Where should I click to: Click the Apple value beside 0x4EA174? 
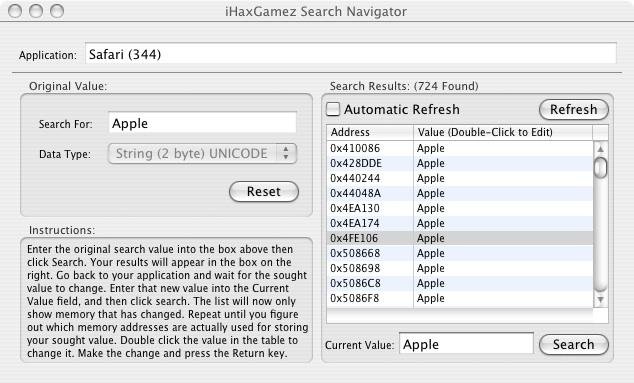click(431, 223)
